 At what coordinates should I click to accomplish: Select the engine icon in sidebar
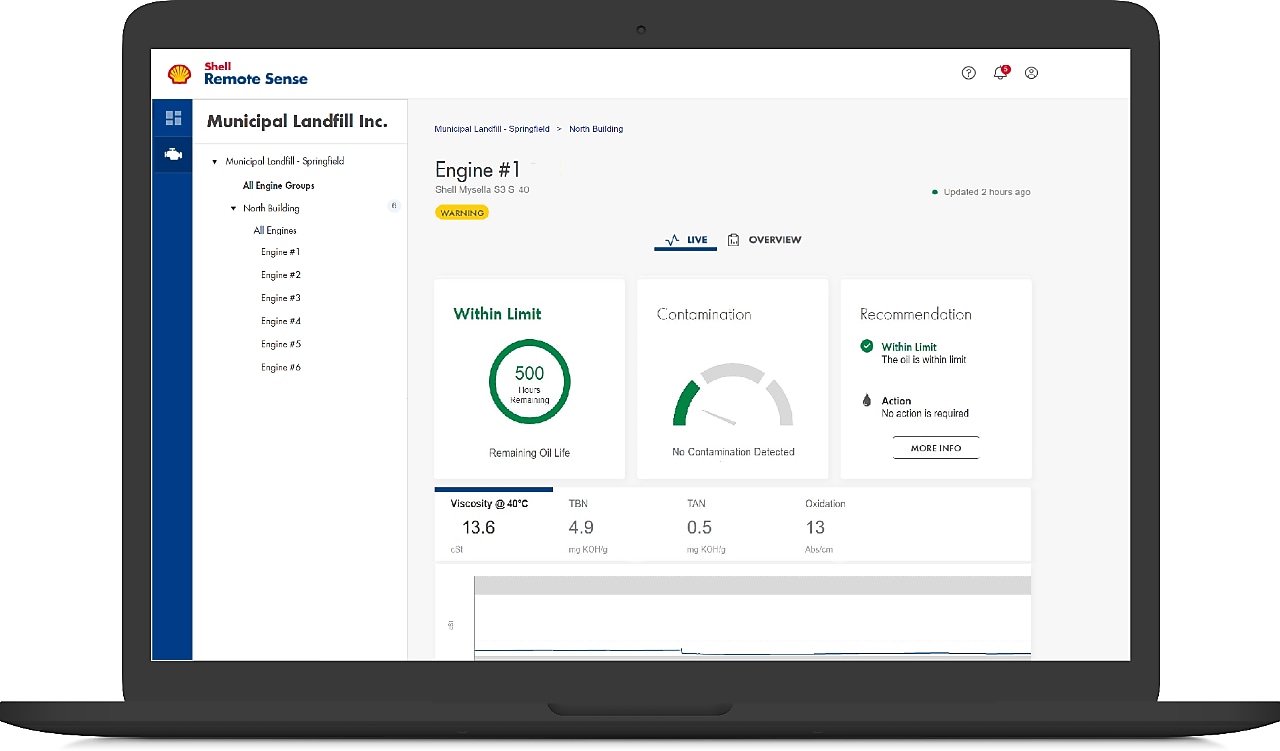click(173, 155)
